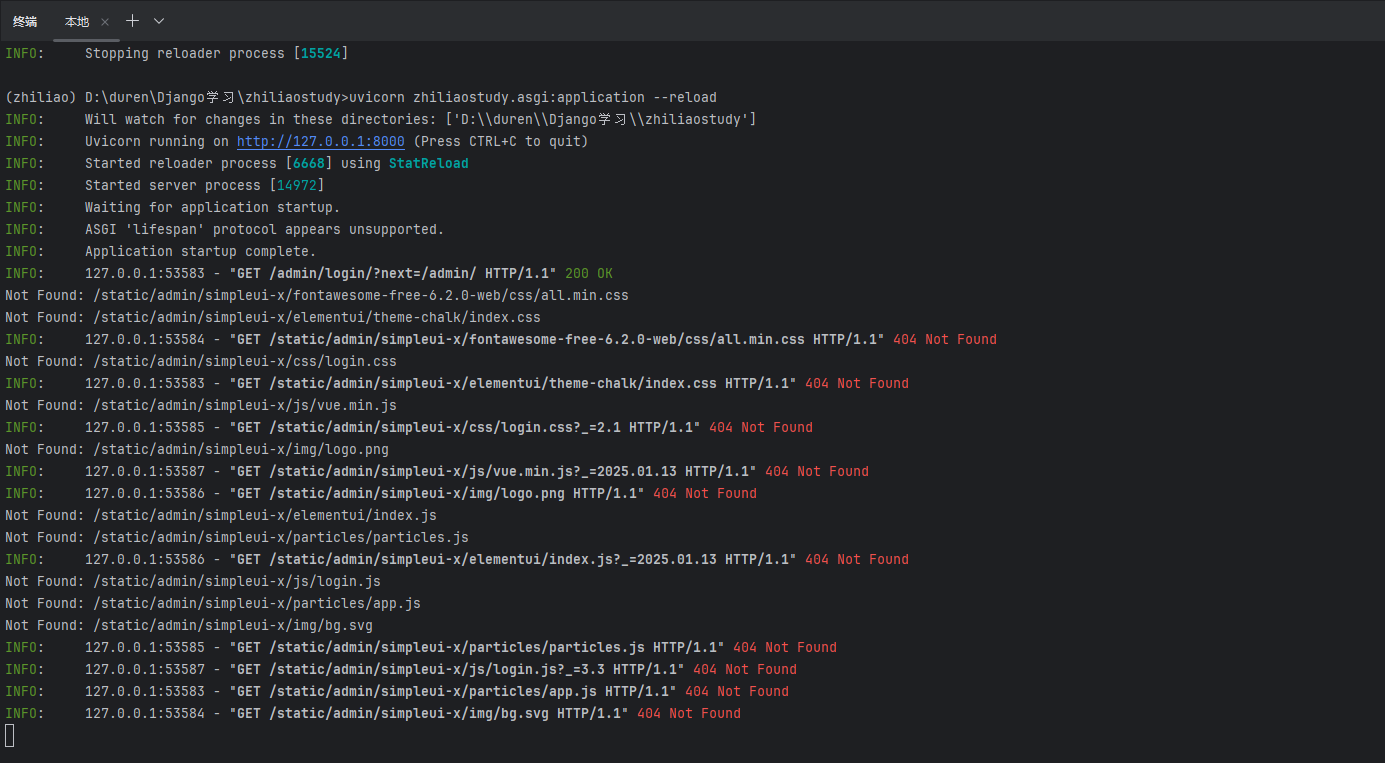1385x763 pixels.
Task: Click Not Found line for theme-chalk/index.css
Action: [273, 317]
